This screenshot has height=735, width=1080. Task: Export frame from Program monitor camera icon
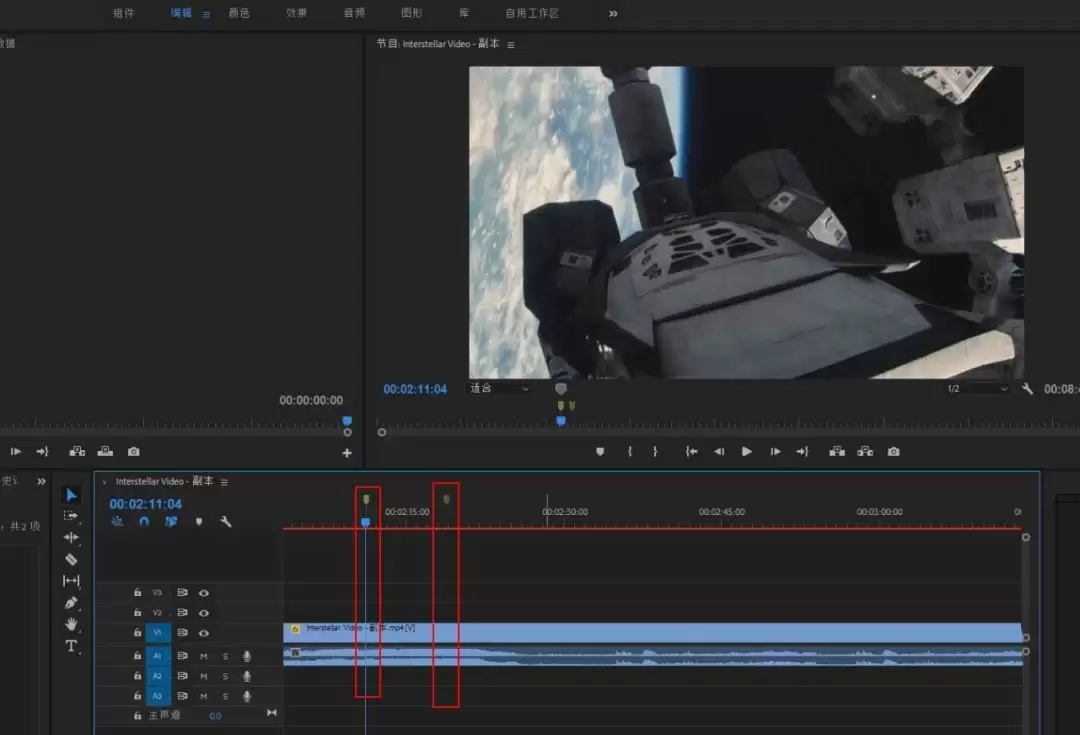(x=893, y=451)
